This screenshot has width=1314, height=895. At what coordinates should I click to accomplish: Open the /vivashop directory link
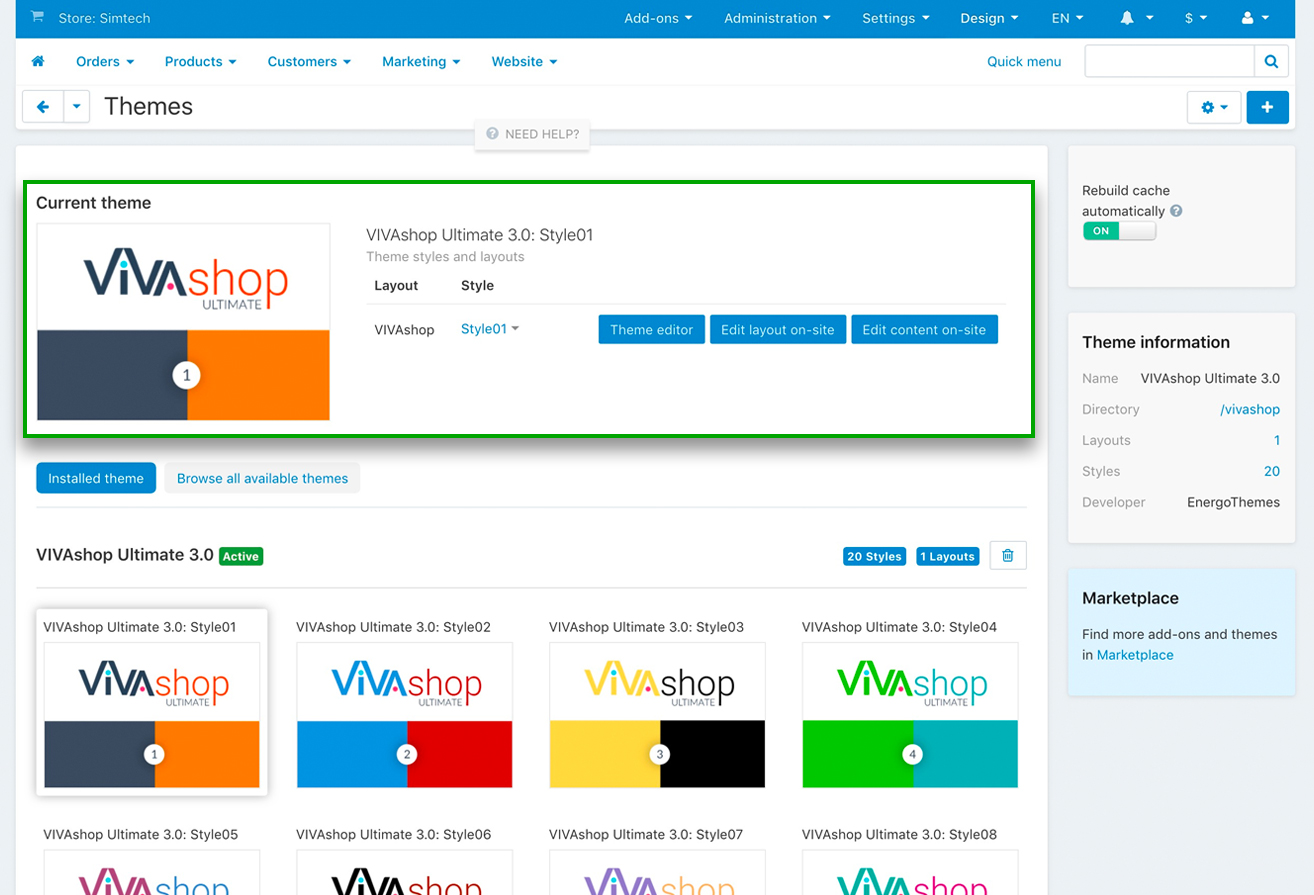pyautogui.click(x=1250, y=409)
